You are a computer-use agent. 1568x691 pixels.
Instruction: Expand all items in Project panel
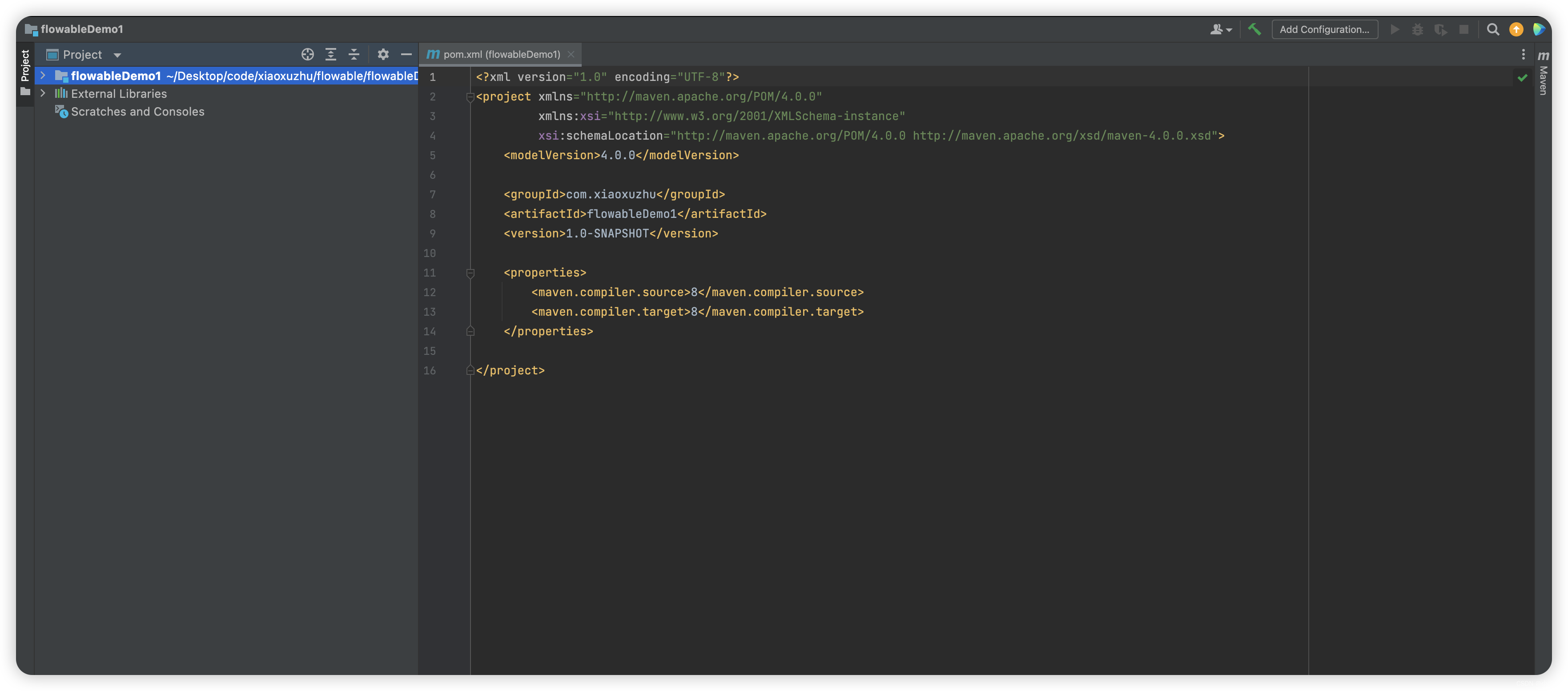tap(330, 54)
